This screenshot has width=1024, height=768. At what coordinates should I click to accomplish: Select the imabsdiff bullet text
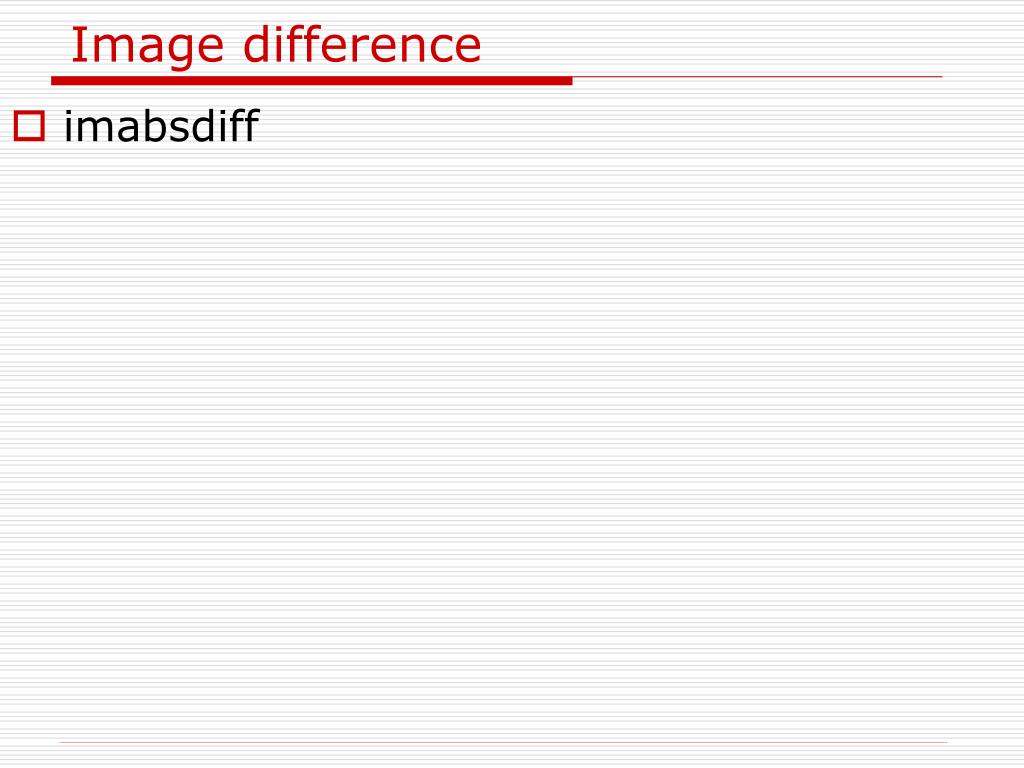point(161,126)
